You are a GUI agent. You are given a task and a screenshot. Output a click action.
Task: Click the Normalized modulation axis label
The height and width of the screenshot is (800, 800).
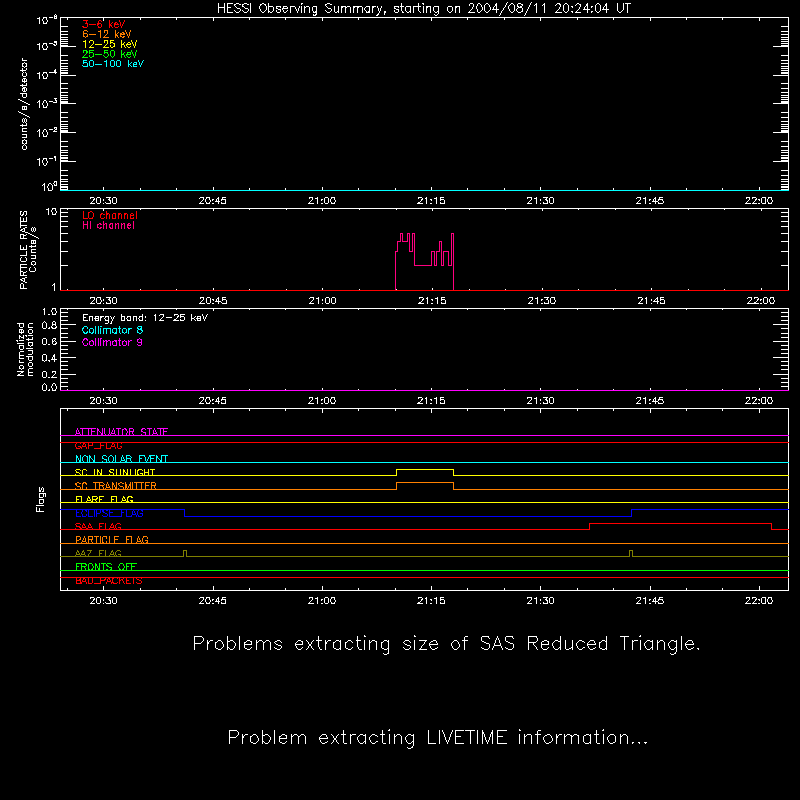pyautogui.click(x=25, y=349)
